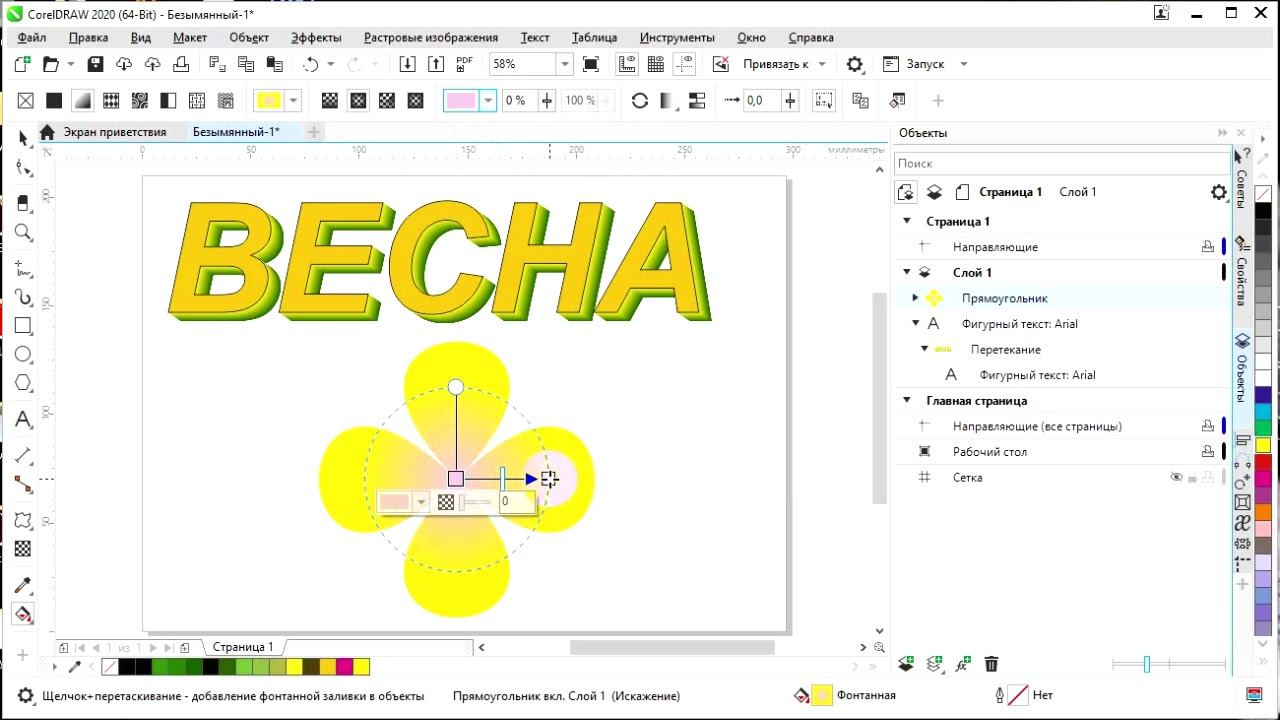
Task: Toggle visibility eye icon for Сетка
Action: pyautogui.click(x=1176, y=478)
